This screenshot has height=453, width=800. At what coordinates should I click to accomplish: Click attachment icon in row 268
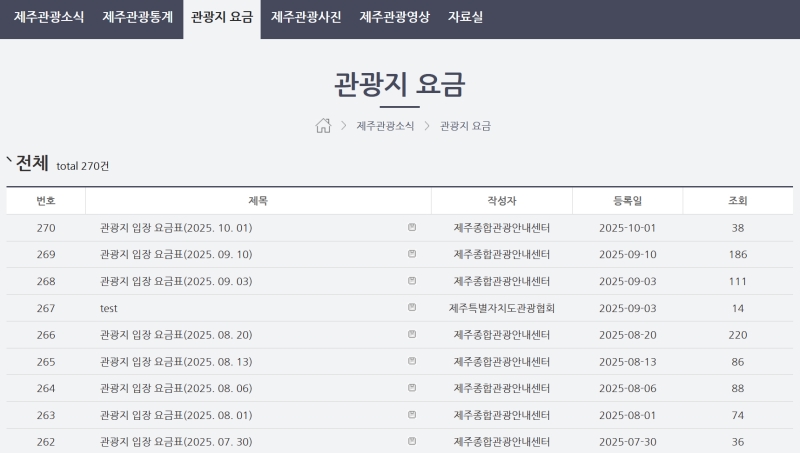coord(412,281)
